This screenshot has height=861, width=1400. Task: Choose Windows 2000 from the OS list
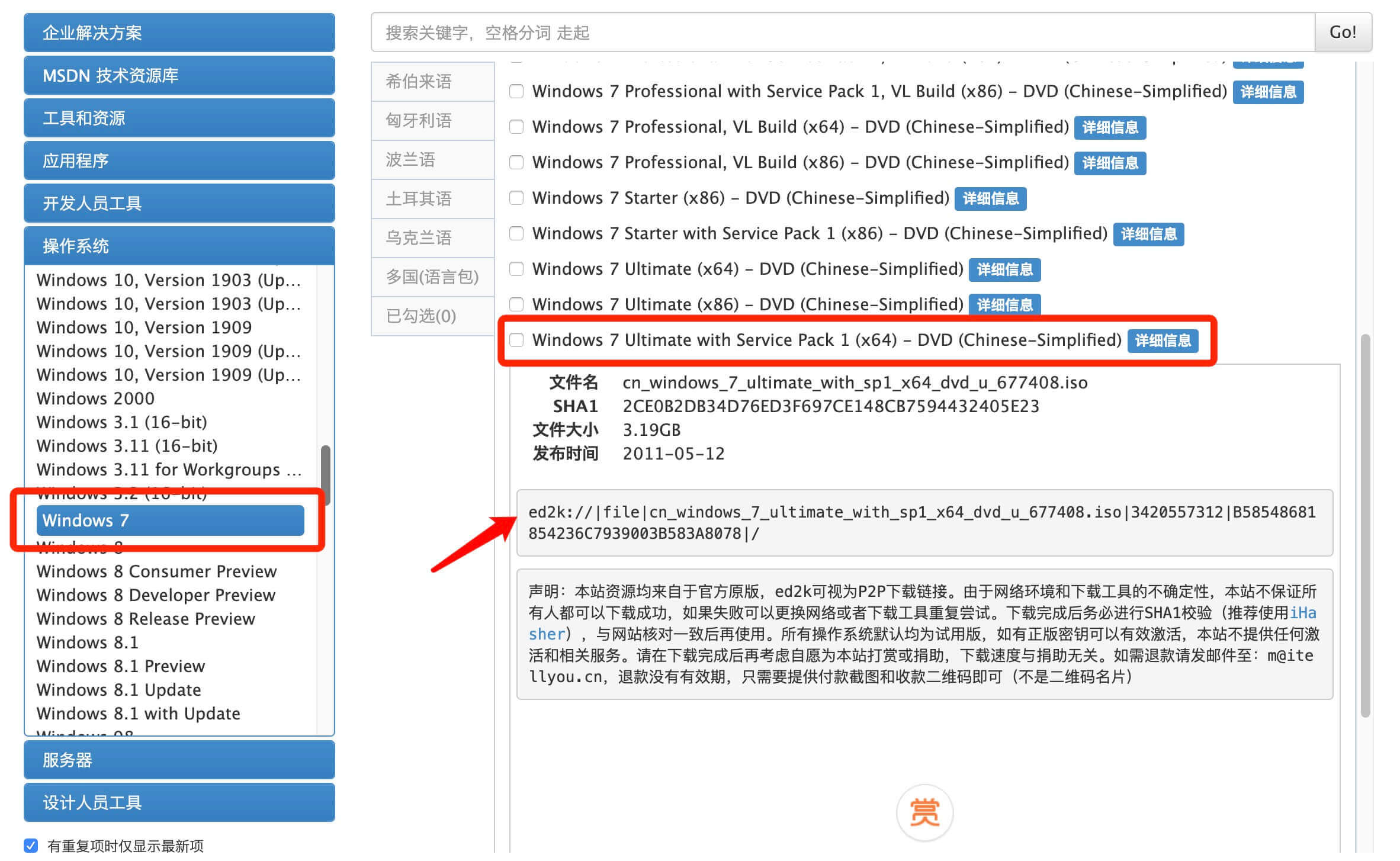point(95,399)
